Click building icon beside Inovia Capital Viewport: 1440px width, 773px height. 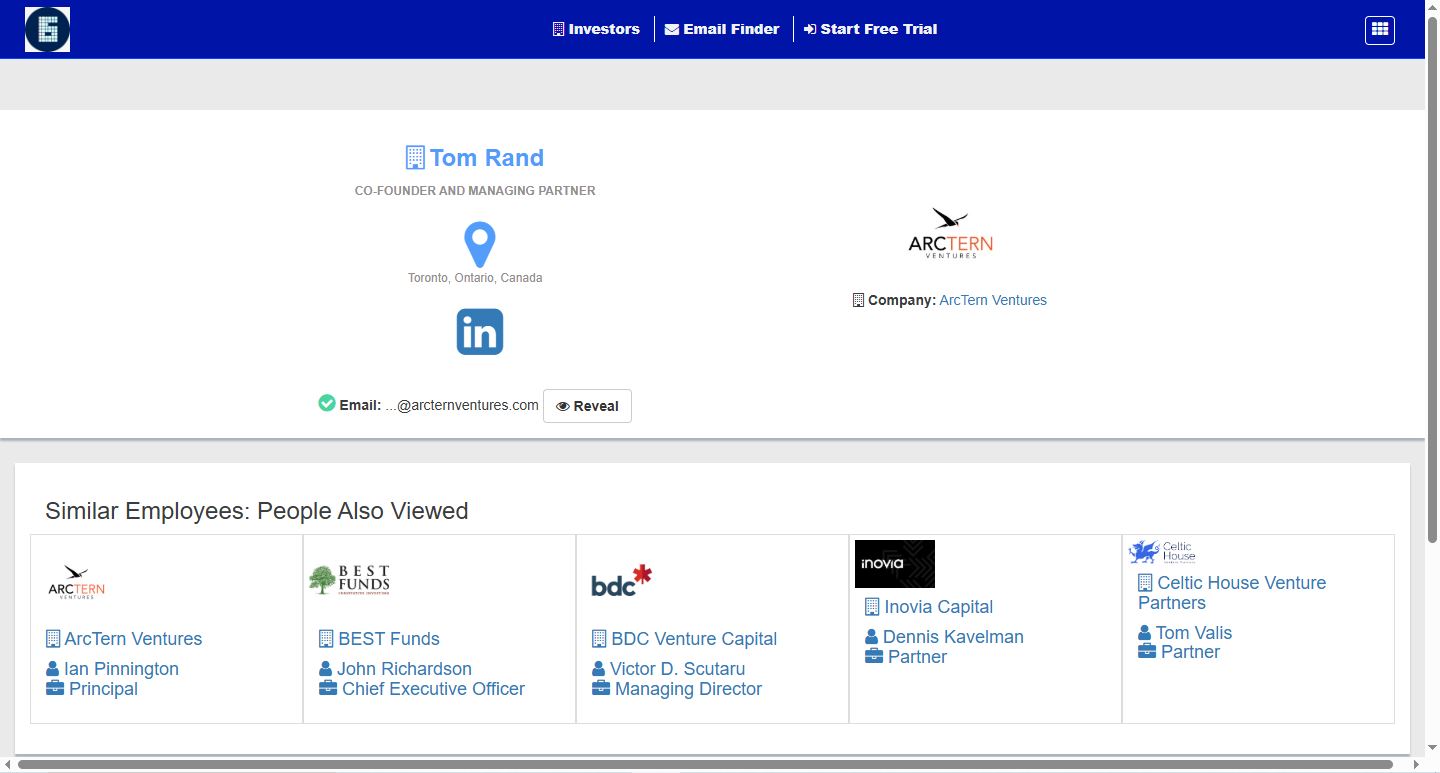pos(872,607)
